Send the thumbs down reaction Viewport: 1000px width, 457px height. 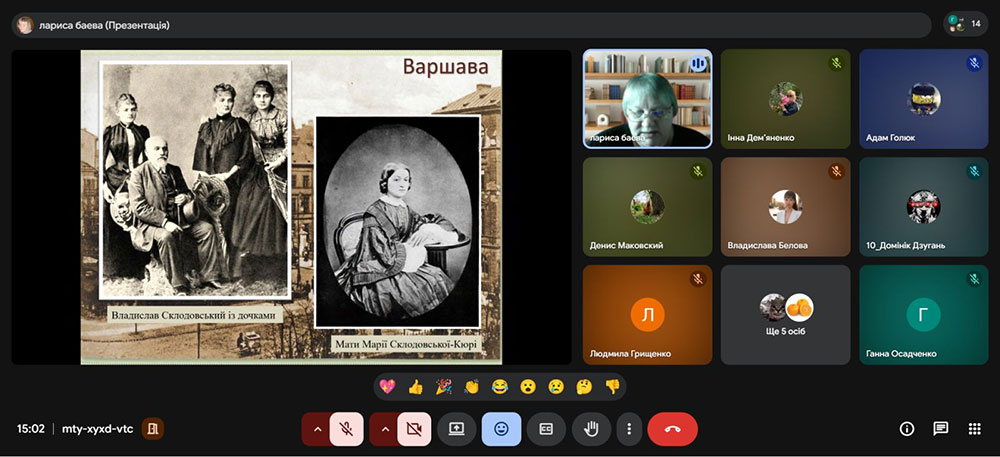coord(612,386)
